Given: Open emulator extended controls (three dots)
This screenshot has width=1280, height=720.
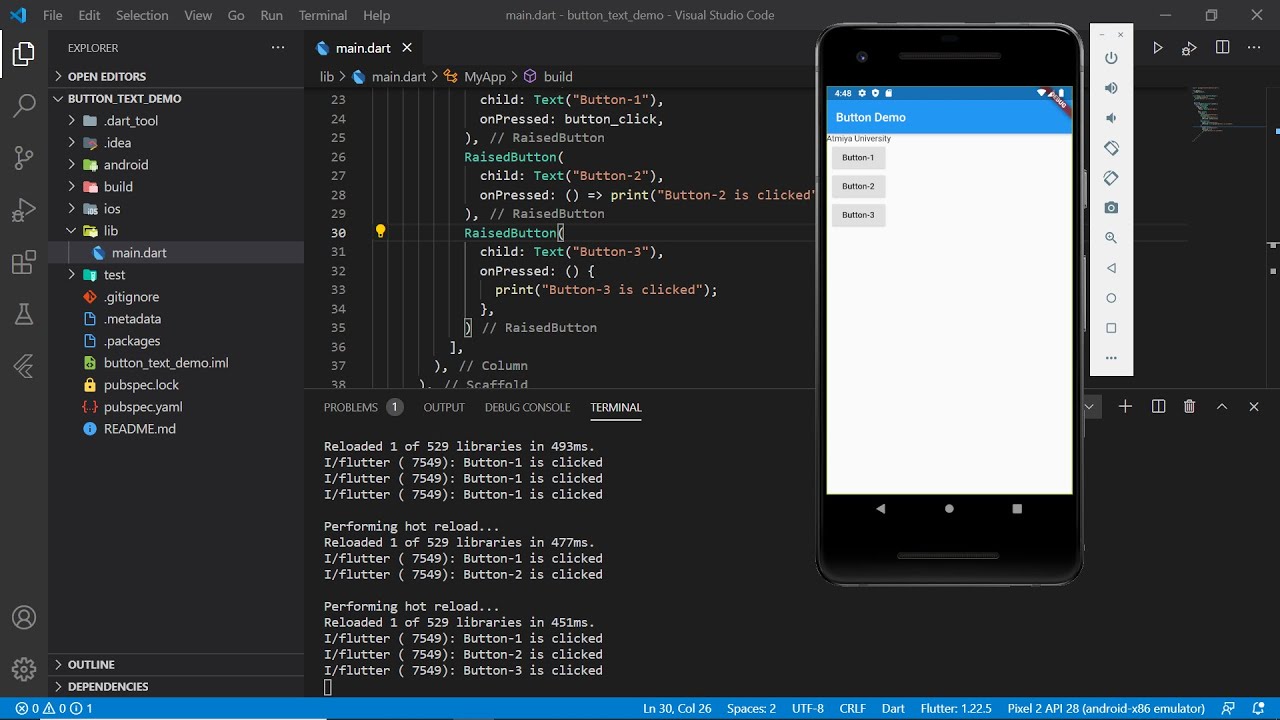Looking at the screenshot, I should (x=1111, y=358).
